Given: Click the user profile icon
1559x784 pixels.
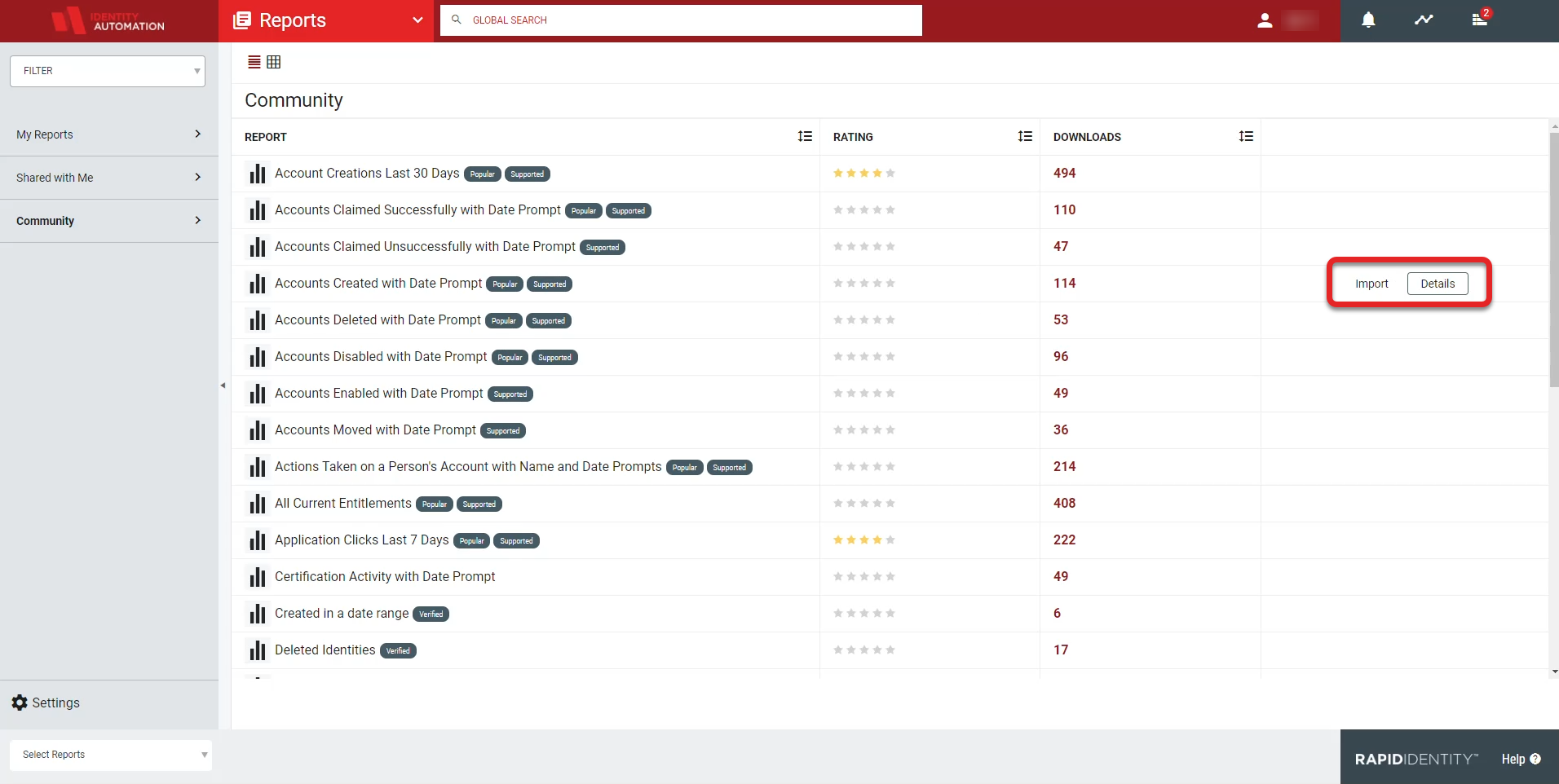Looking at the screenshot, I should pyautogui.click(x=1265, y=20).
